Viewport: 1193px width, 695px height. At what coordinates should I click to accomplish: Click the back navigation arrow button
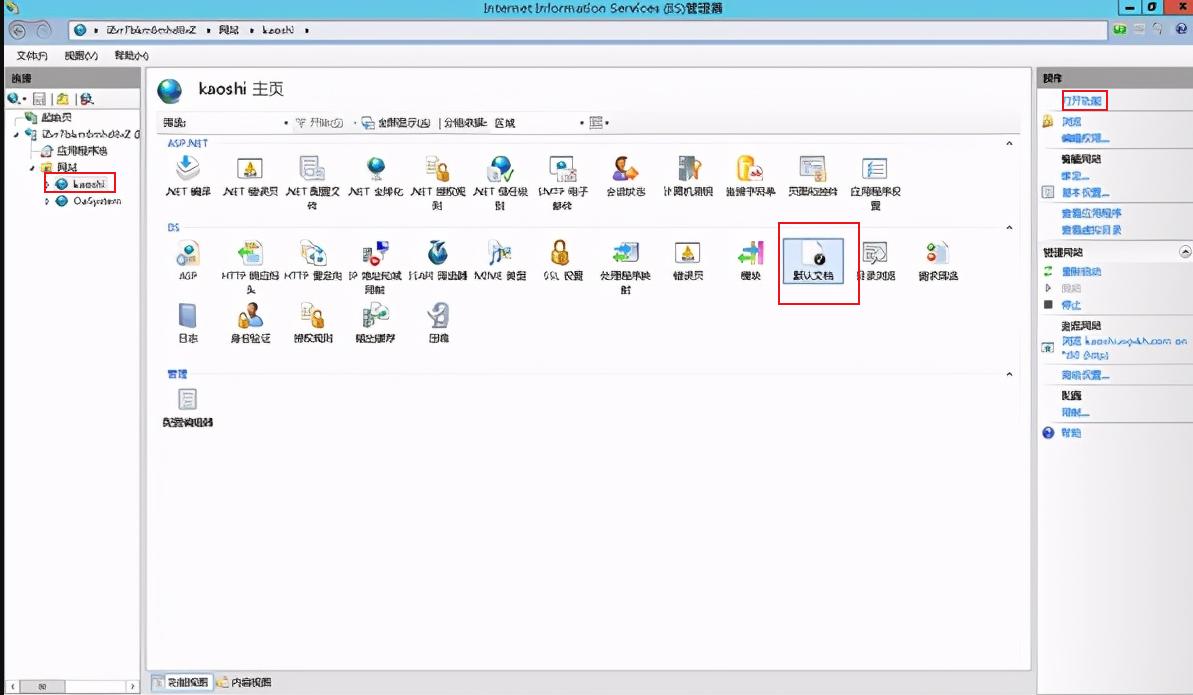tap(18, 30)
